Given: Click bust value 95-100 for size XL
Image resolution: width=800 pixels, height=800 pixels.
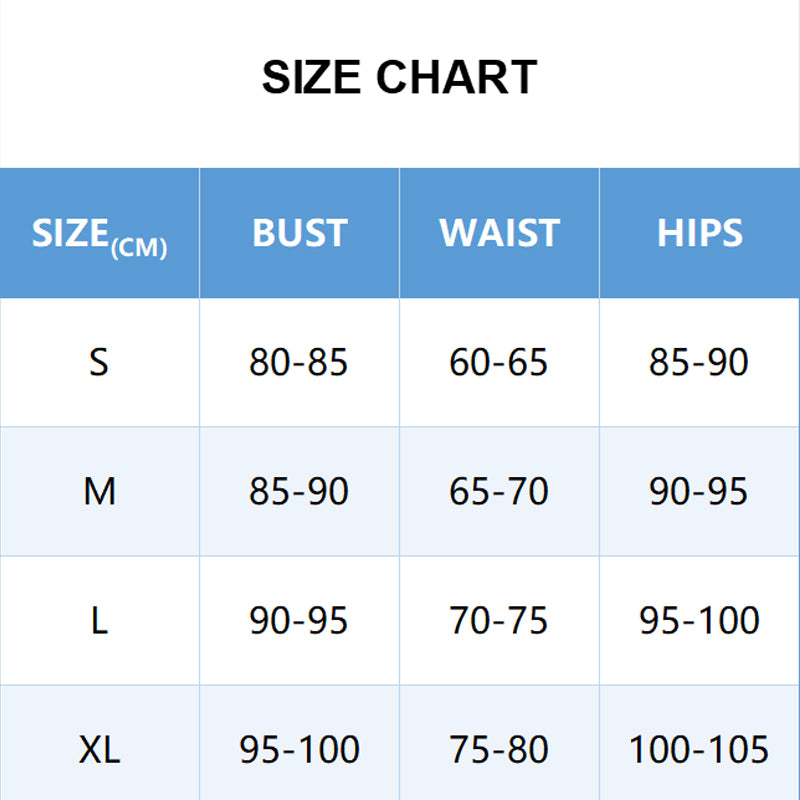Looking at the screenshot, I should pos(299,750).
